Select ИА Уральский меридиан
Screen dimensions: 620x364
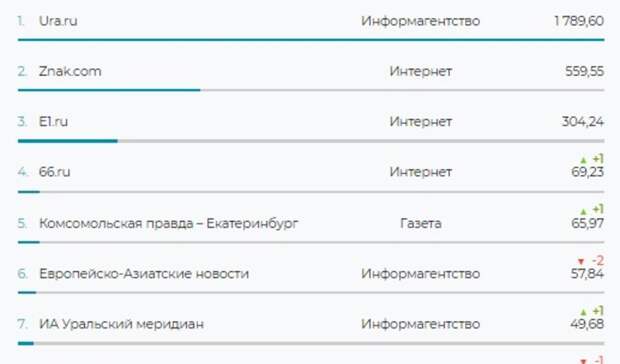tap(121, 324)
